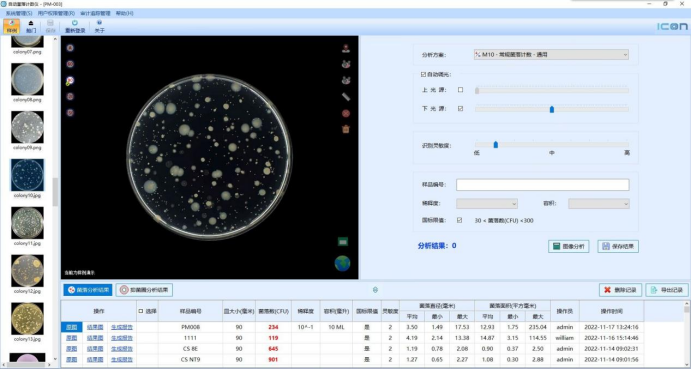Switch to the 菌落分析结果 tab
This screenshot has height=369, width=692.
(88, 290)
